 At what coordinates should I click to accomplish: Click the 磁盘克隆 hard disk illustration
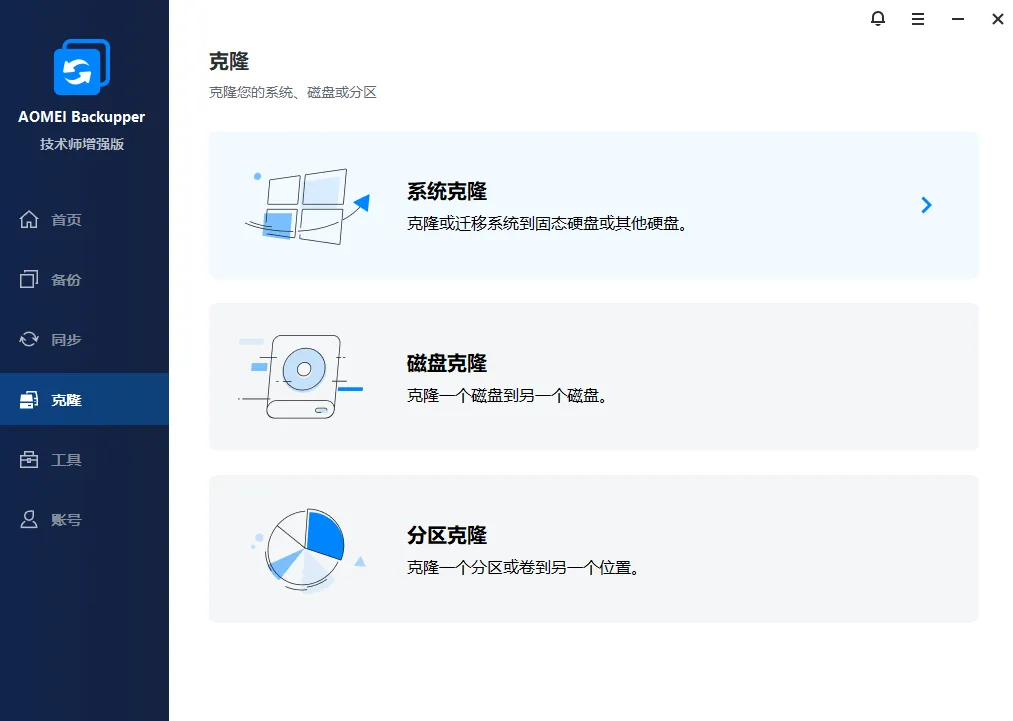click(301, 377)
